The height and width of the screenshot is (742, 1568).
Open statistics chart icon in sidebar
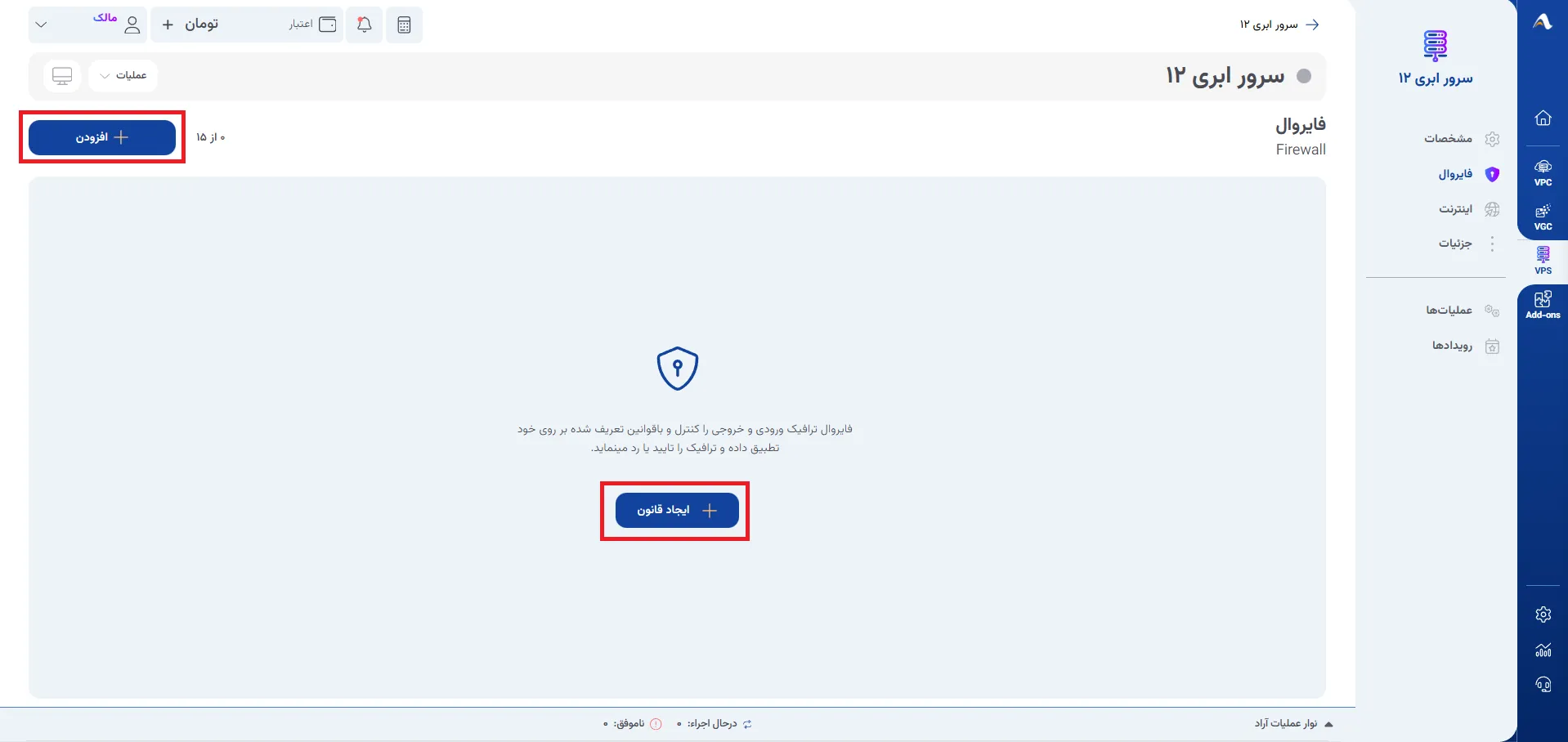[x=1543, y=650]
